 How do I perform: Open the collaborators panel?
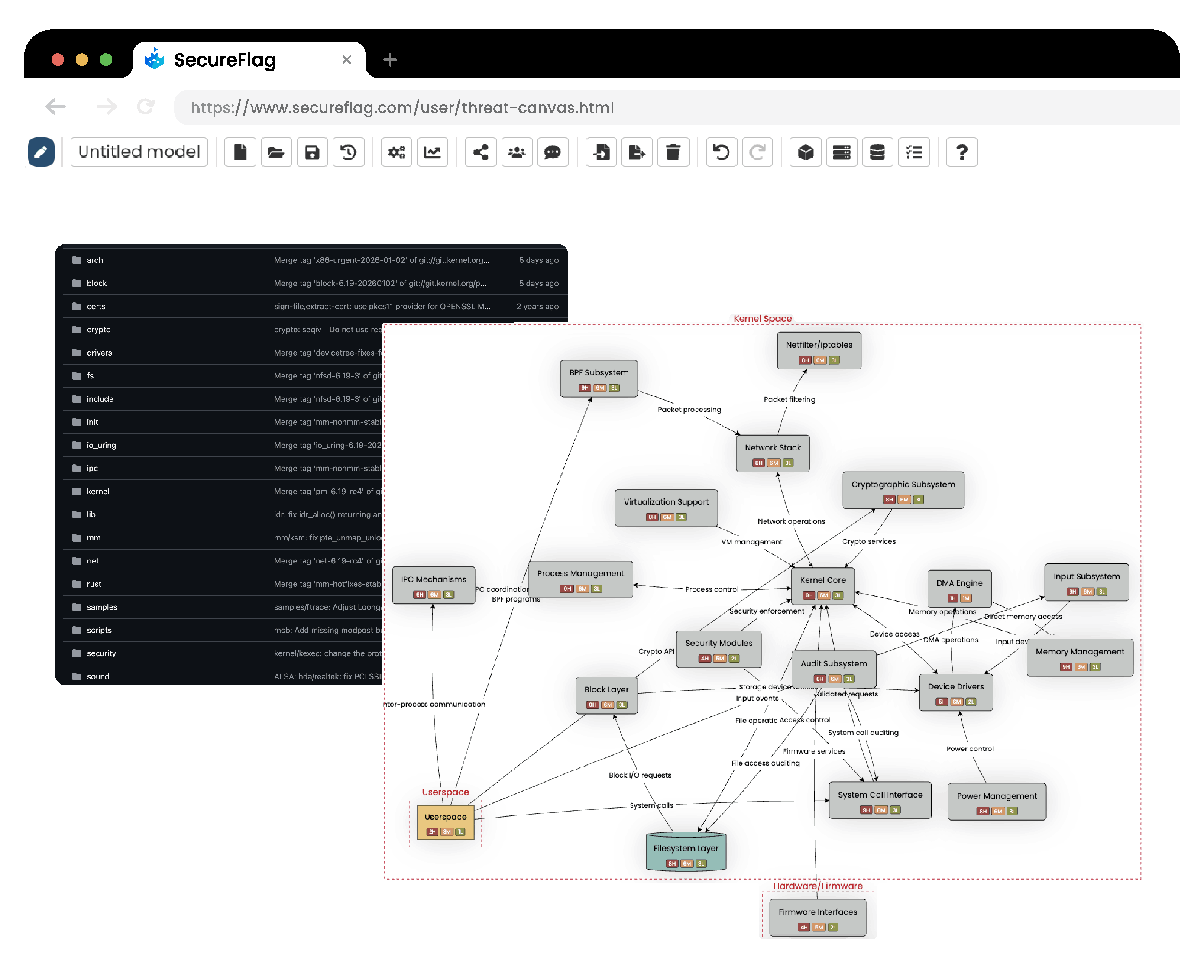coord(517,152)
